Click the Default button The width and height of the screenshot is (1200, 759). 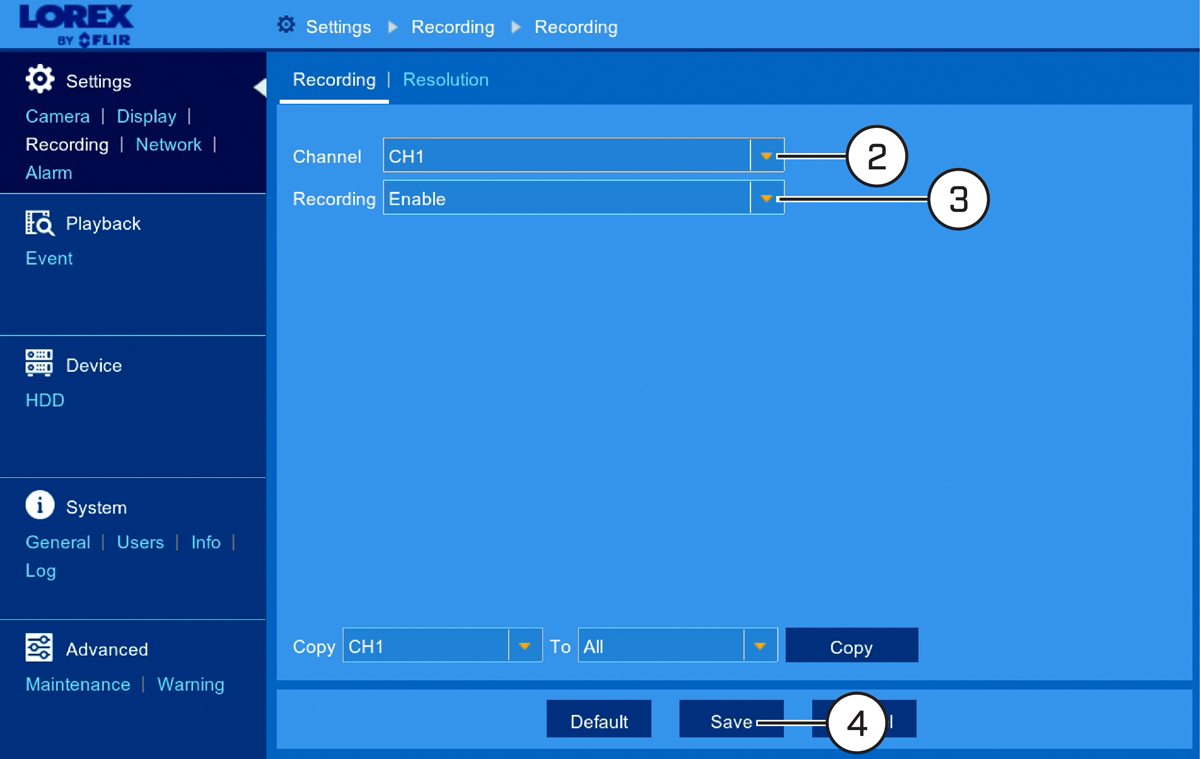(x=599, y=720)
